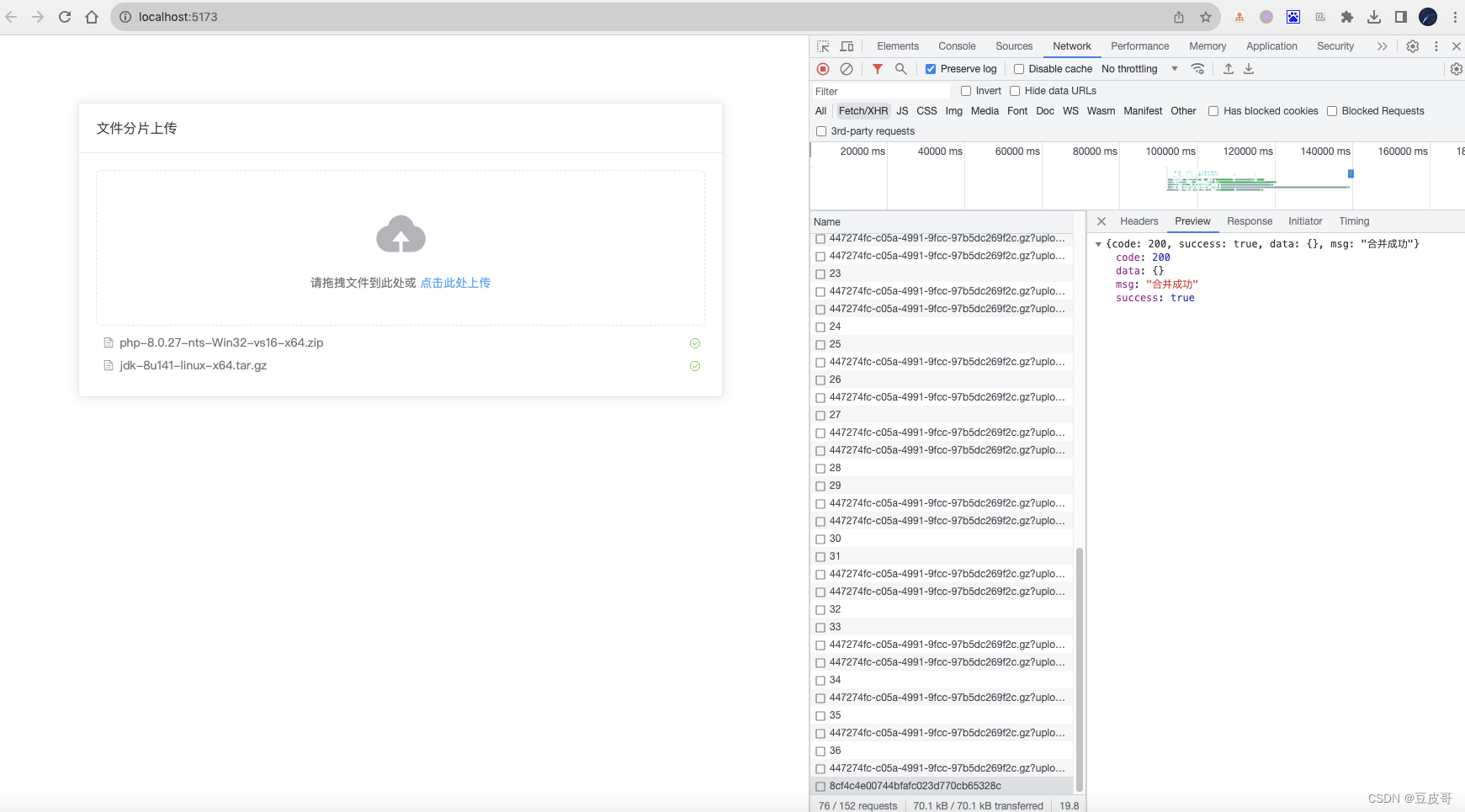This screenshot has height=812, width=1465.
Task: Open network search with magnifier icon
Action: [x=901, y=69]
